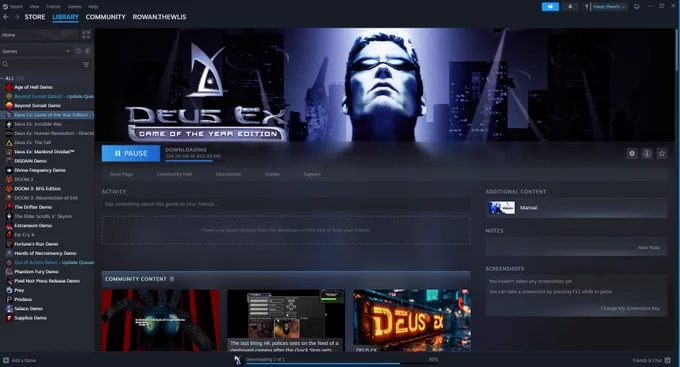Click New Note button
This screenshot has height=367, width=680.
[x=649, y=247]
